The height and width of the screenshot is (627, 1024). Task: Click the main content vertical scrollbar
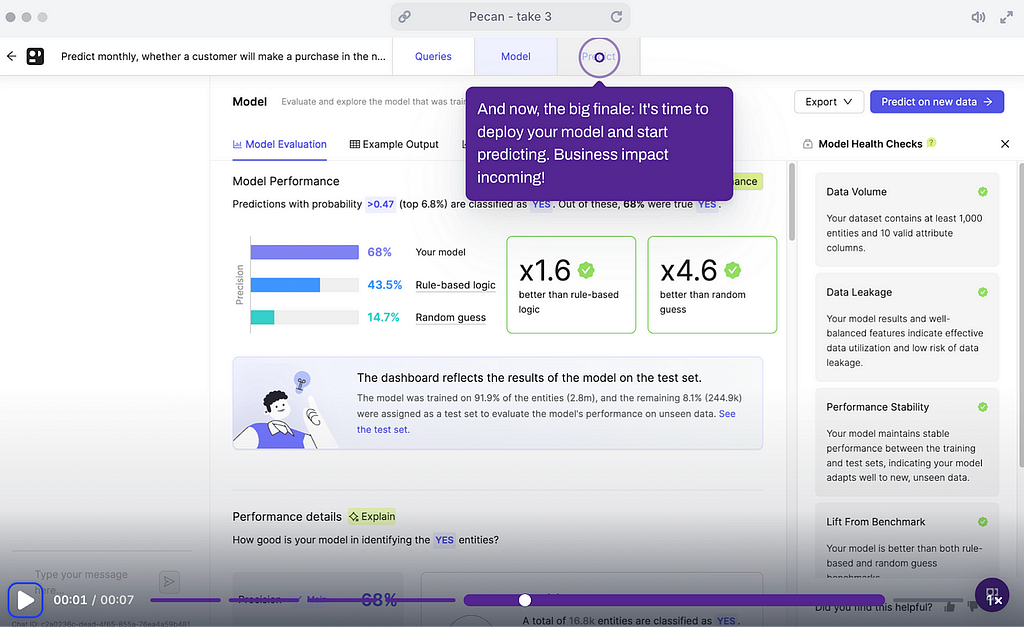(x=792, y=201)
